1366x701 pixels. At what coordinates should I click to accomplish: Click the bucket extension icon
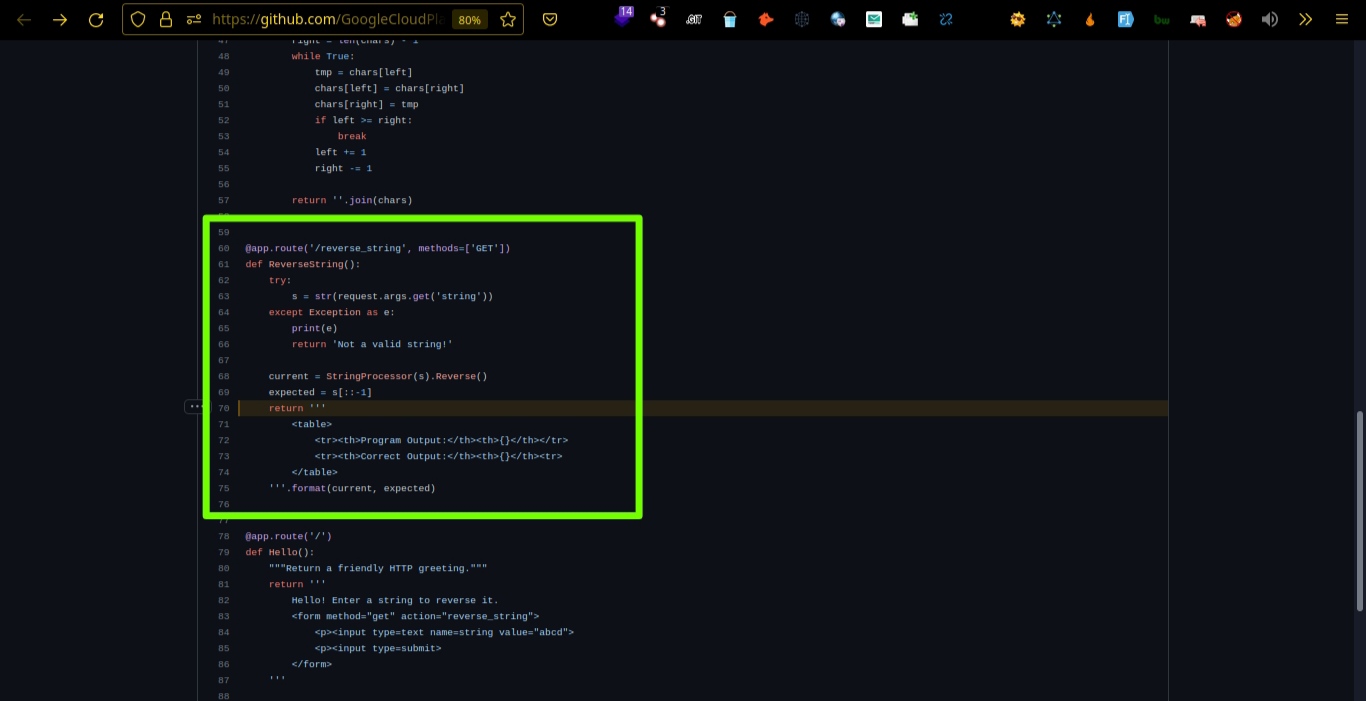[x=730, y=19]
